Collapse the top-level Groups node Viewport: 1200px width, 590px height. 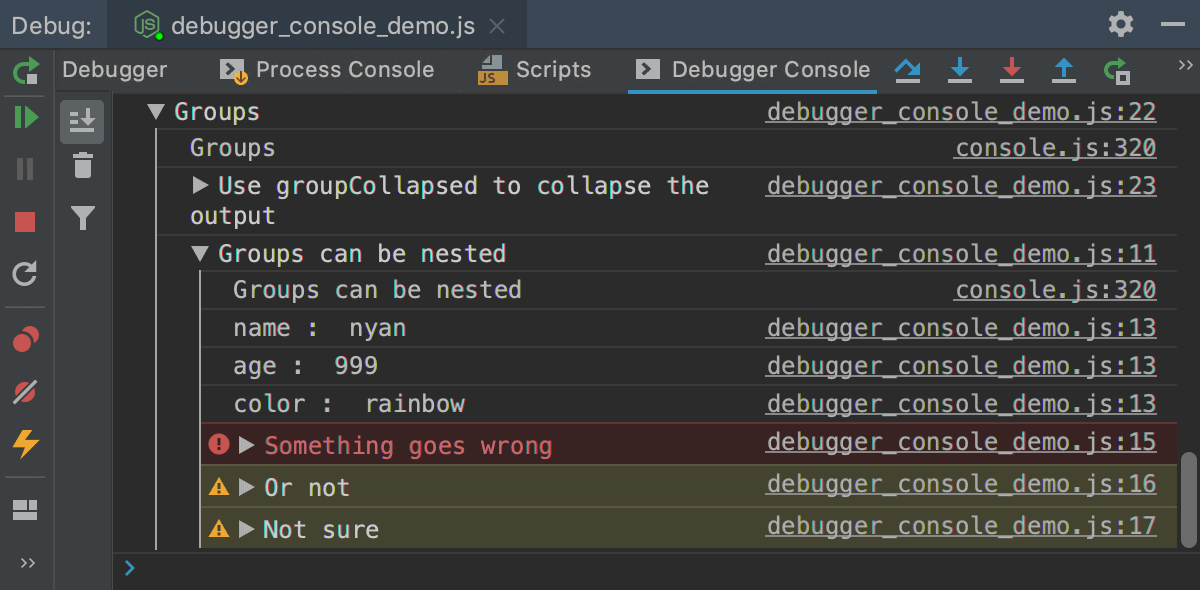(156, 111)
